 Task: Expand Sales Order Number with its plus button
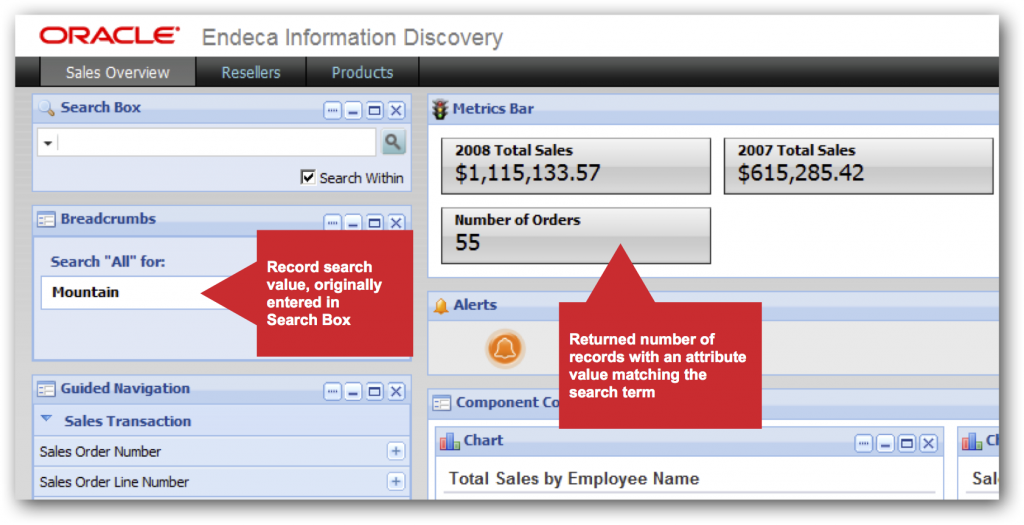coord(395,451)
